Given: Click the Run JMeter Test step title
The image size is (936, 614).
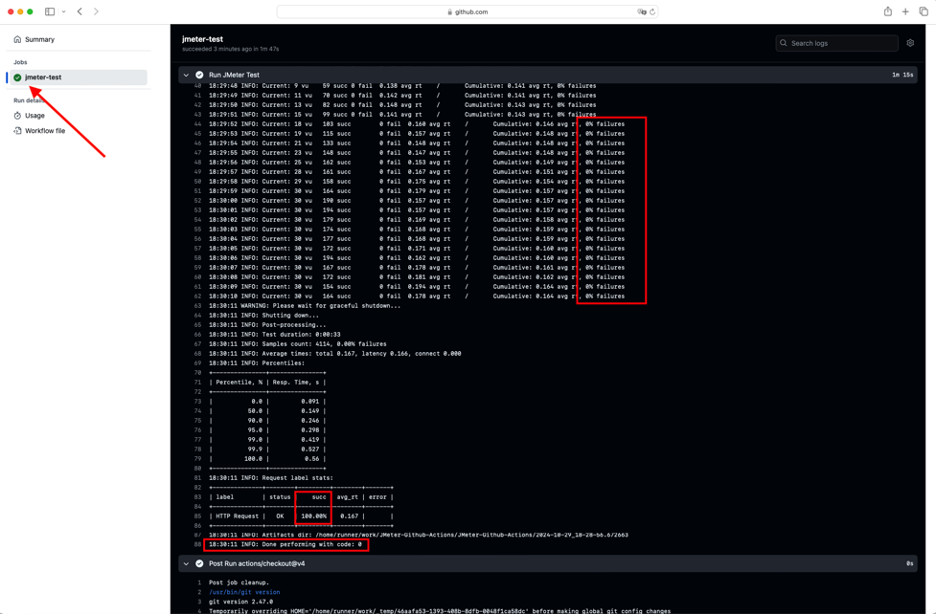Looking at the screenshot, I should [234, 75].
